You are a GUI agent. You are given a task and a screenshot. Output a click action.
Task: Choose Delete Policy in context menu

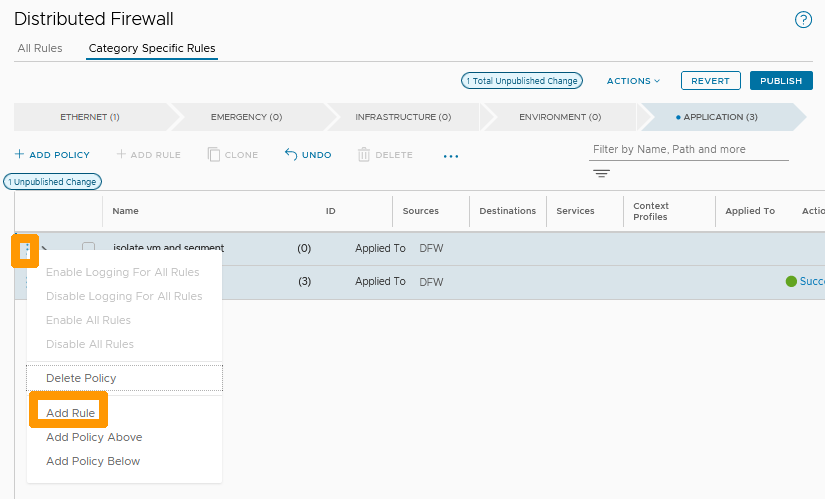point(81,378)
